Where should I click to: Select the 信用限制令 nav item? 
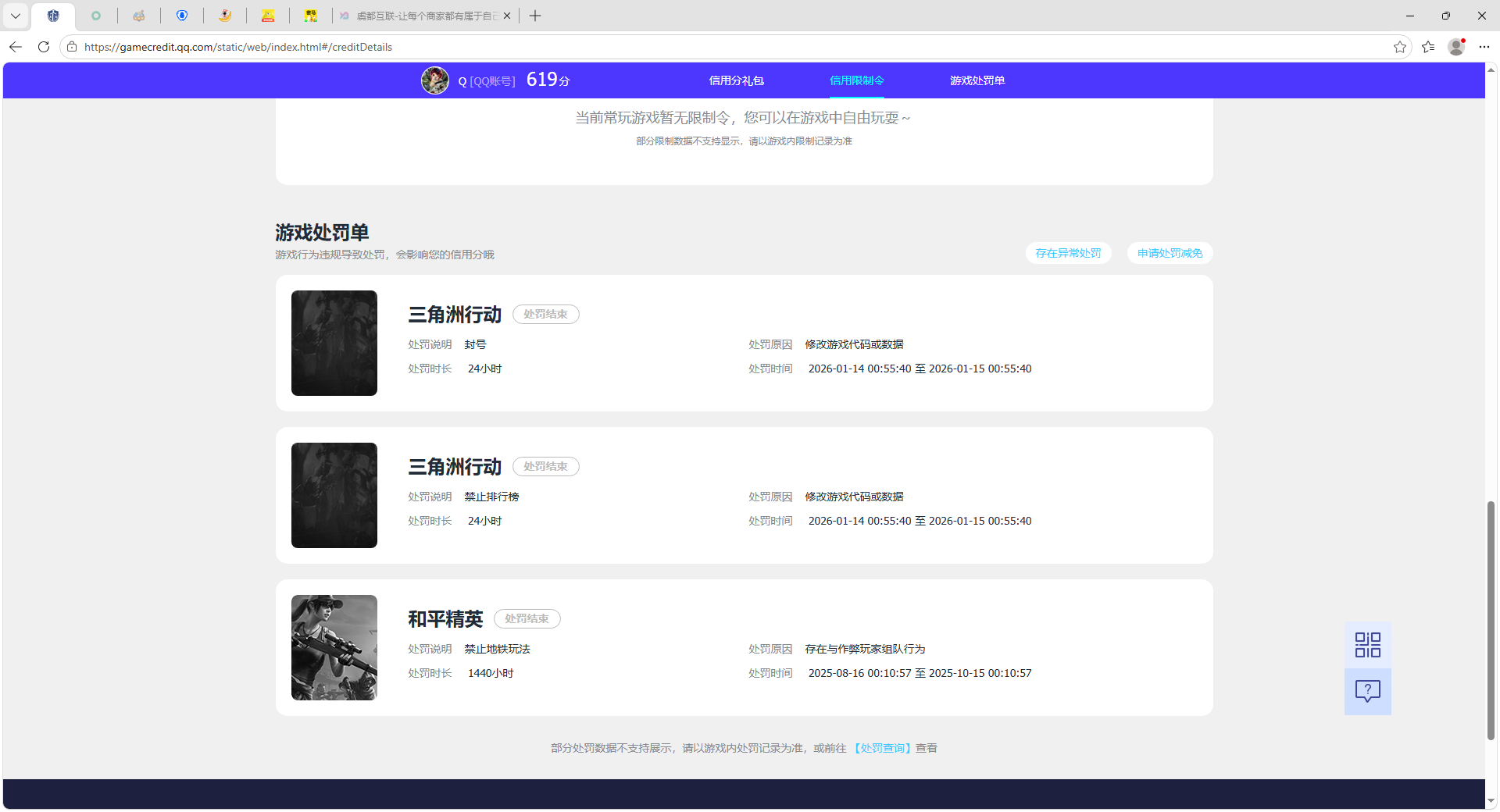click(x=856, y=80)
